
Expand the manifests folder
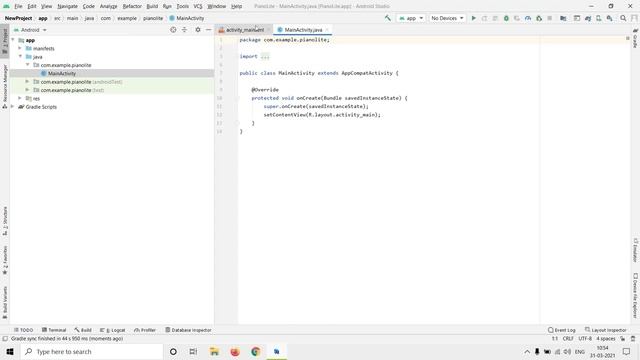20,48
